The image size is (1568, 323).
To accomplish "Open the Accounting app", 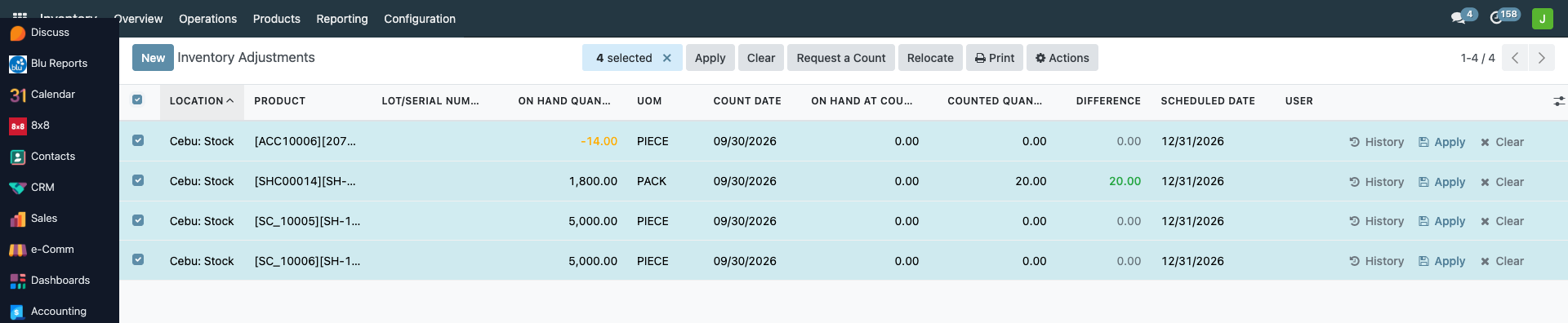I will (49, 312).
